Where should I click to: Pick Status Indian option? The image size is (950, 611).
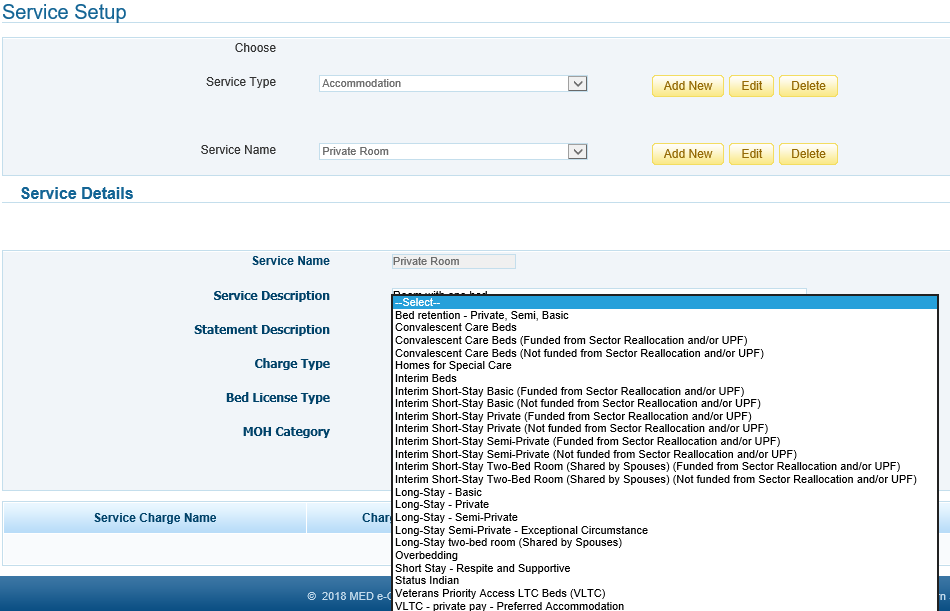(427, 581)
